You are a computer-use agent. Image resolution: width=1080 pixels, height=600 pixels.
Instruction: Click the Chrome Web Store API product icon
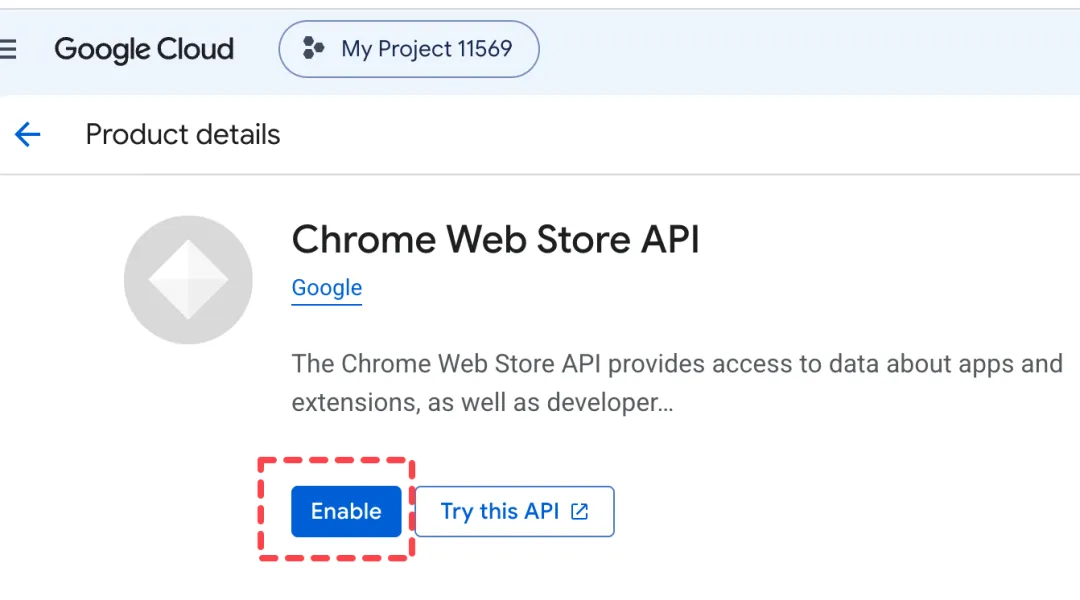point(188,280)
